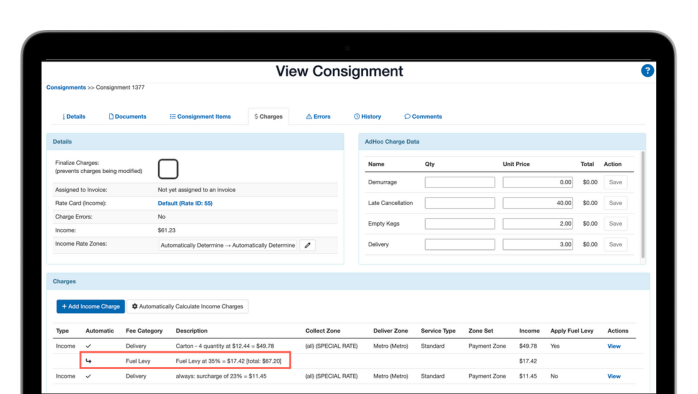
Task: Show the History tab
Action: pyautogui.click(x=368, y=117)
